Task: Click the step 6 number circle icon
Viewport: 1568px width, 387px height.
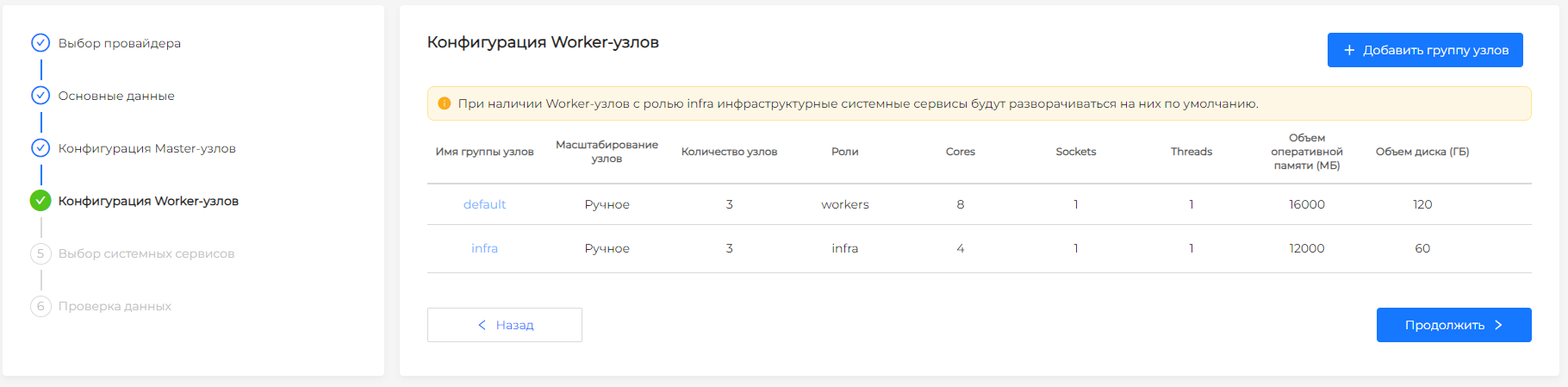Action: [x=40, y=306]
